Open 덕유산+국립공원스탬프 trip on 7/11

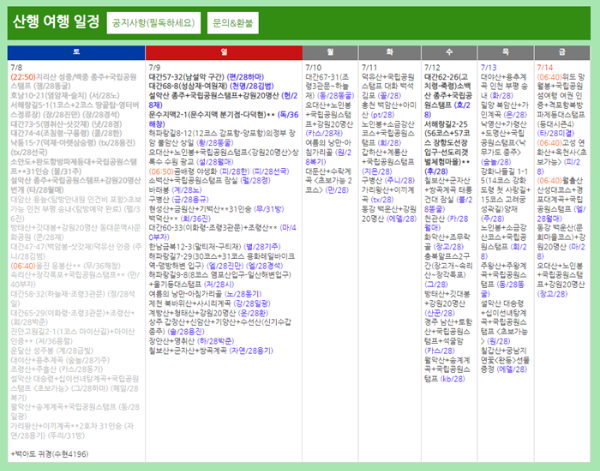388,86
